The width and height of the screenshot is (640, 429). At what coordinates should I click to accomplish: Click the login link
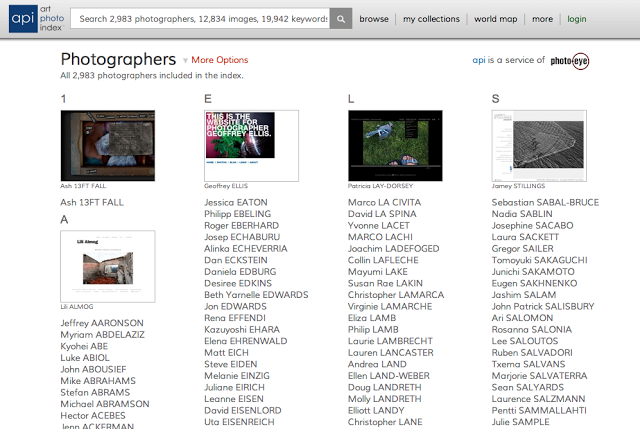pyautogui.click(x=577, y=19)
